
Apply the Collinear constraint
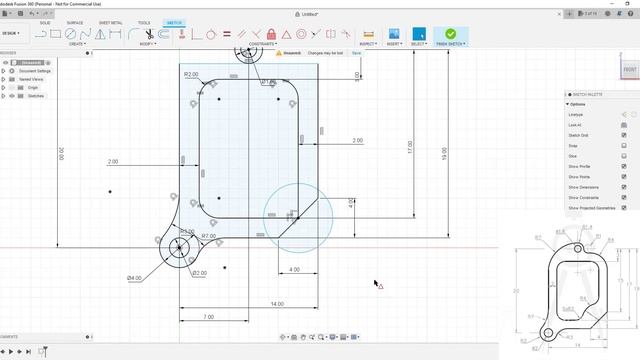pos(316,34)
